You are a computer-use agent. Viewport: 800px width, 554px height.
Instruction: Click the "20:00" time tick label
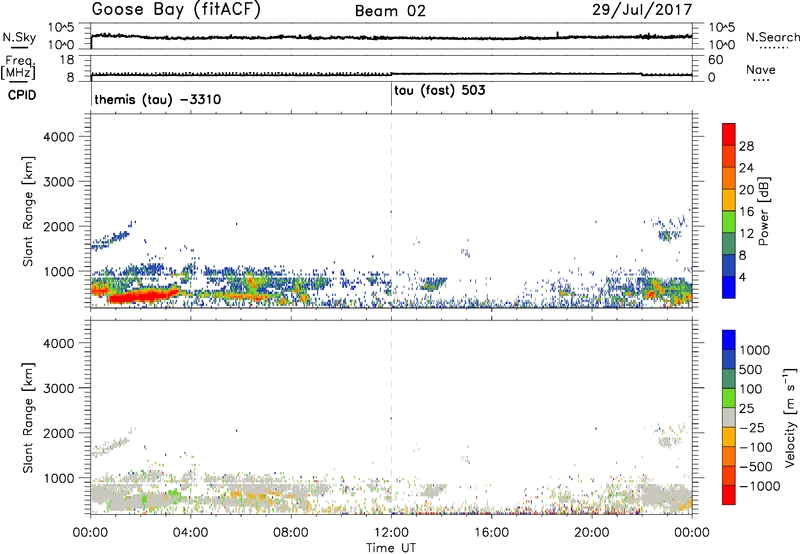[592, 533]
